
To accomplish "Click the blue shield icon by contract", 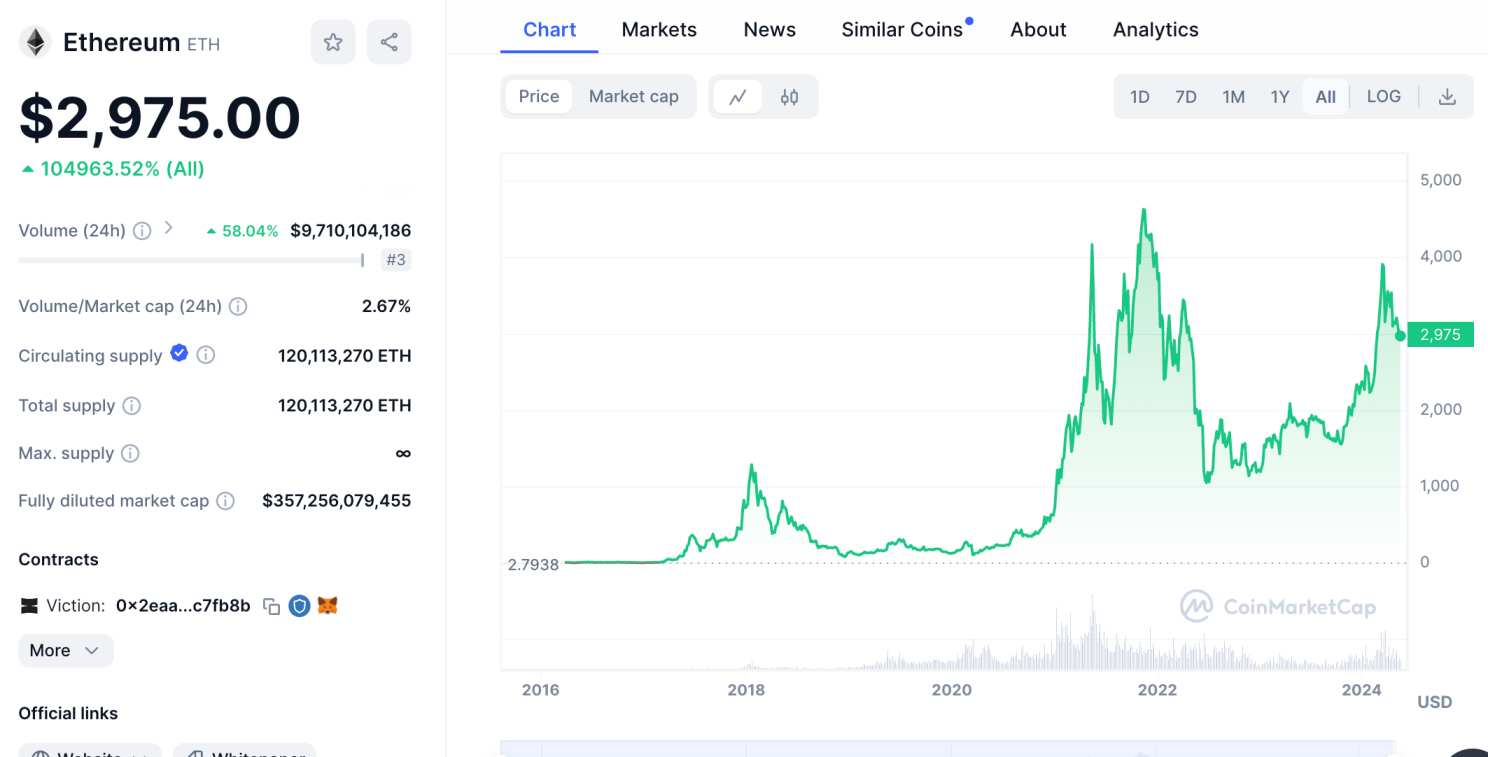I will (299, 605).
